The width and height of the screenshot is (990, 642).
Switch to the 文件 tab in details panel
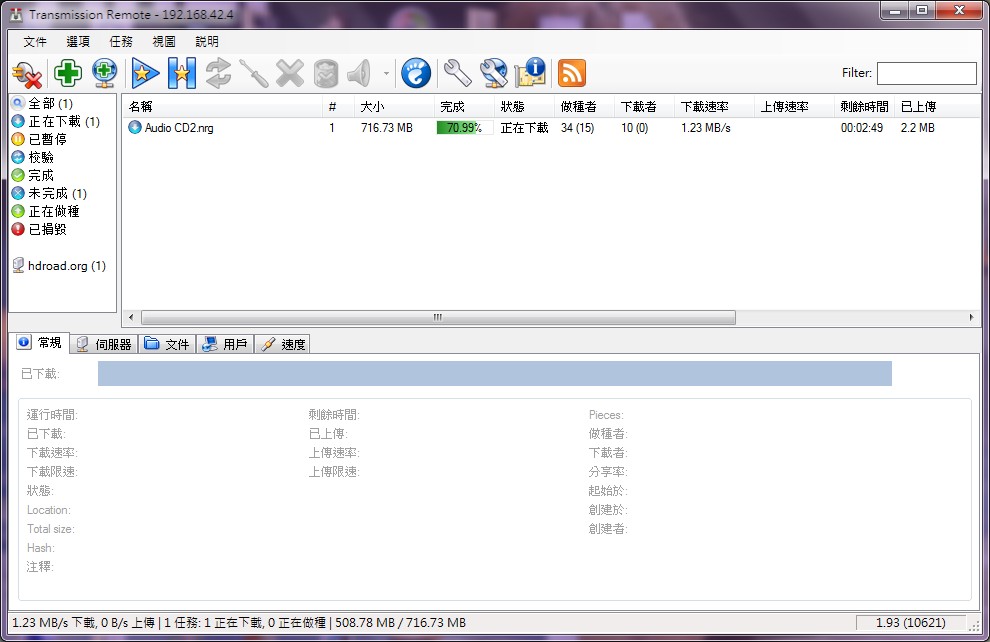pyautogui.click(x=167, y=344)
